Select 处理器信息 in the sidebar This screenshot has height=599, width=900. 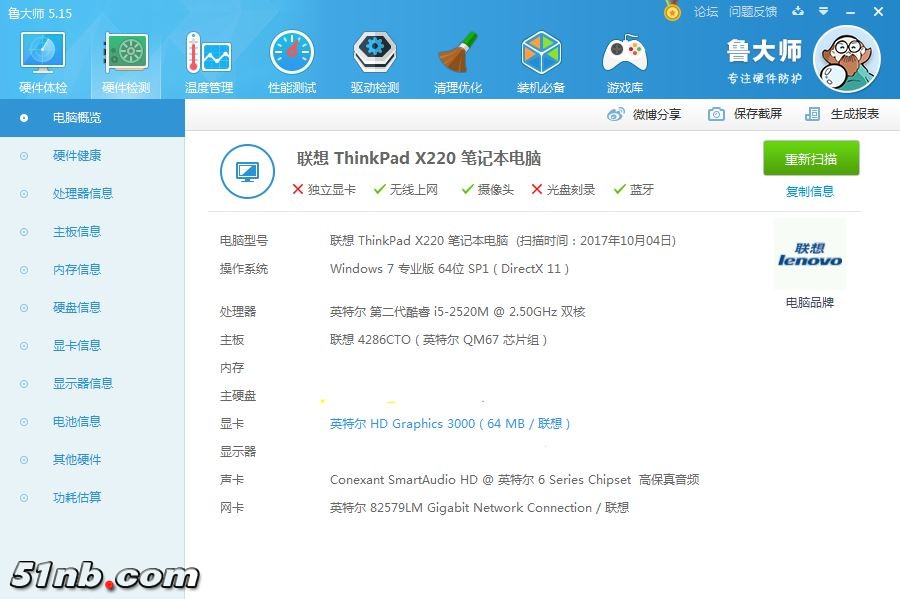[83, 194]
